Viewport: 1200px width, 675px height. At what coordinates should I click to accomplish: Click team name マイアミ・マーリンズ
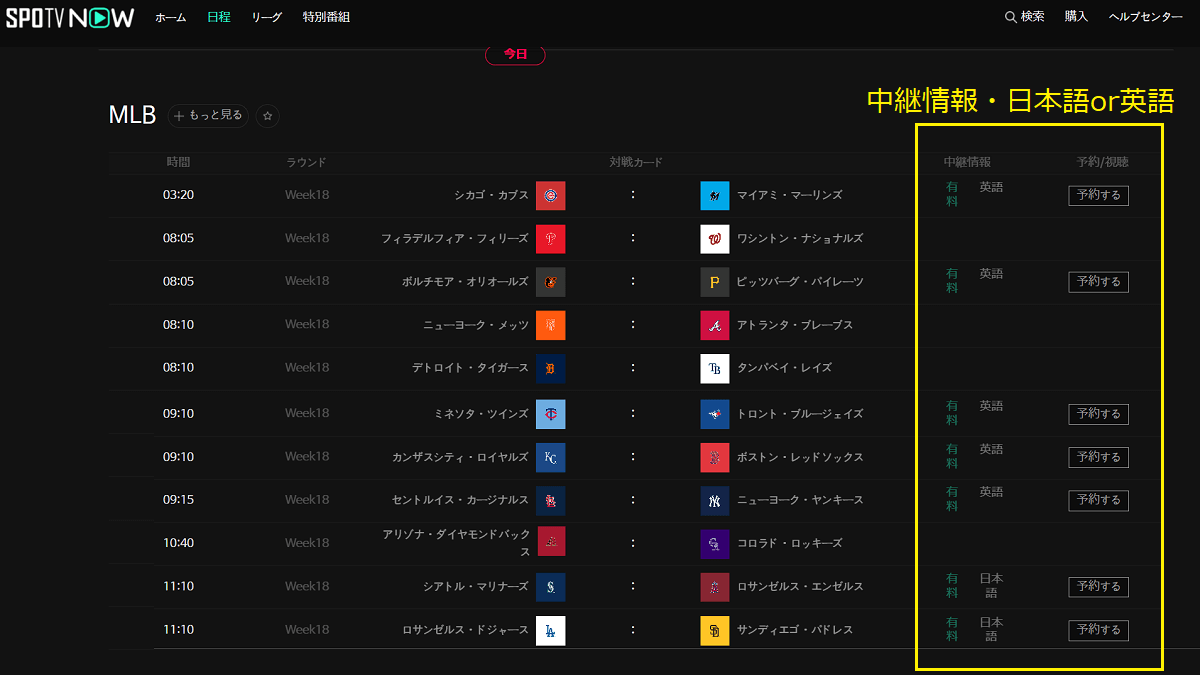790,195
